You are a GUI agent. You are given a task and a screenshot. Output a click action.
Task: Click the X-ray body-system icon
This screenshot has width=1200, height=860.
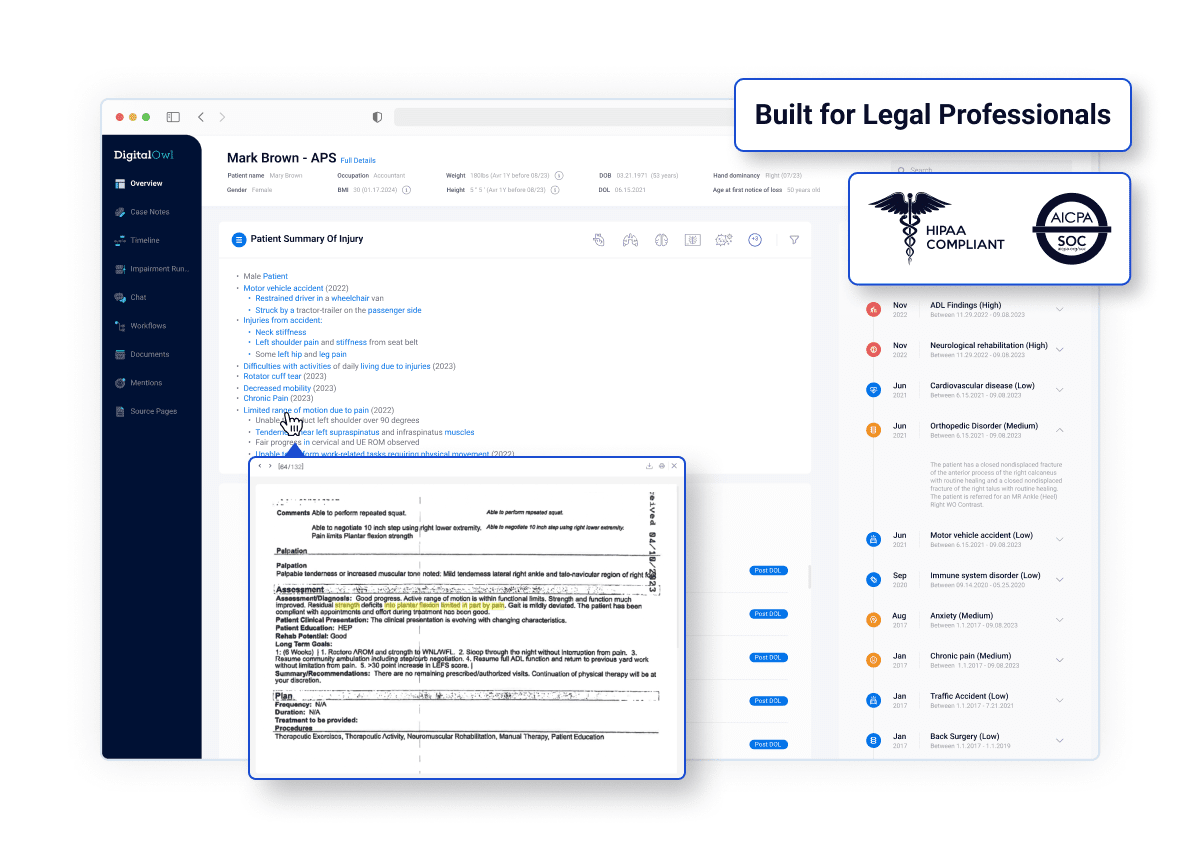tap(692, 240)
